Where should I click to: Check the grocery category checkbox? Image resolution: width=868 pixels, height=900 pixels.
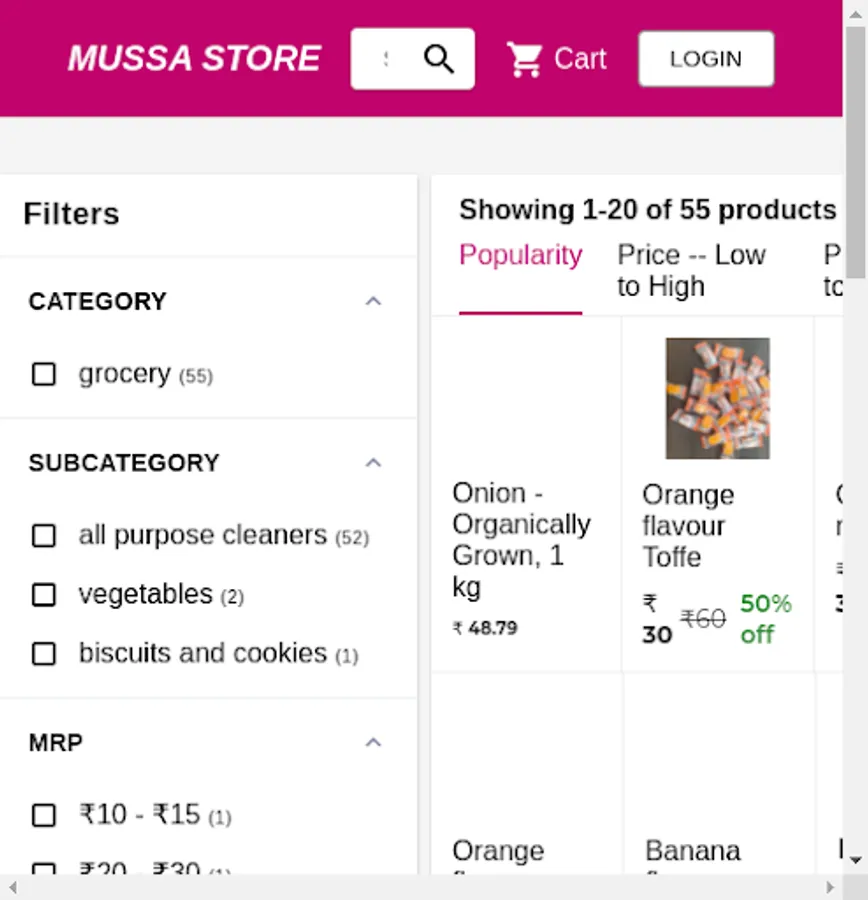pos(44,374)
